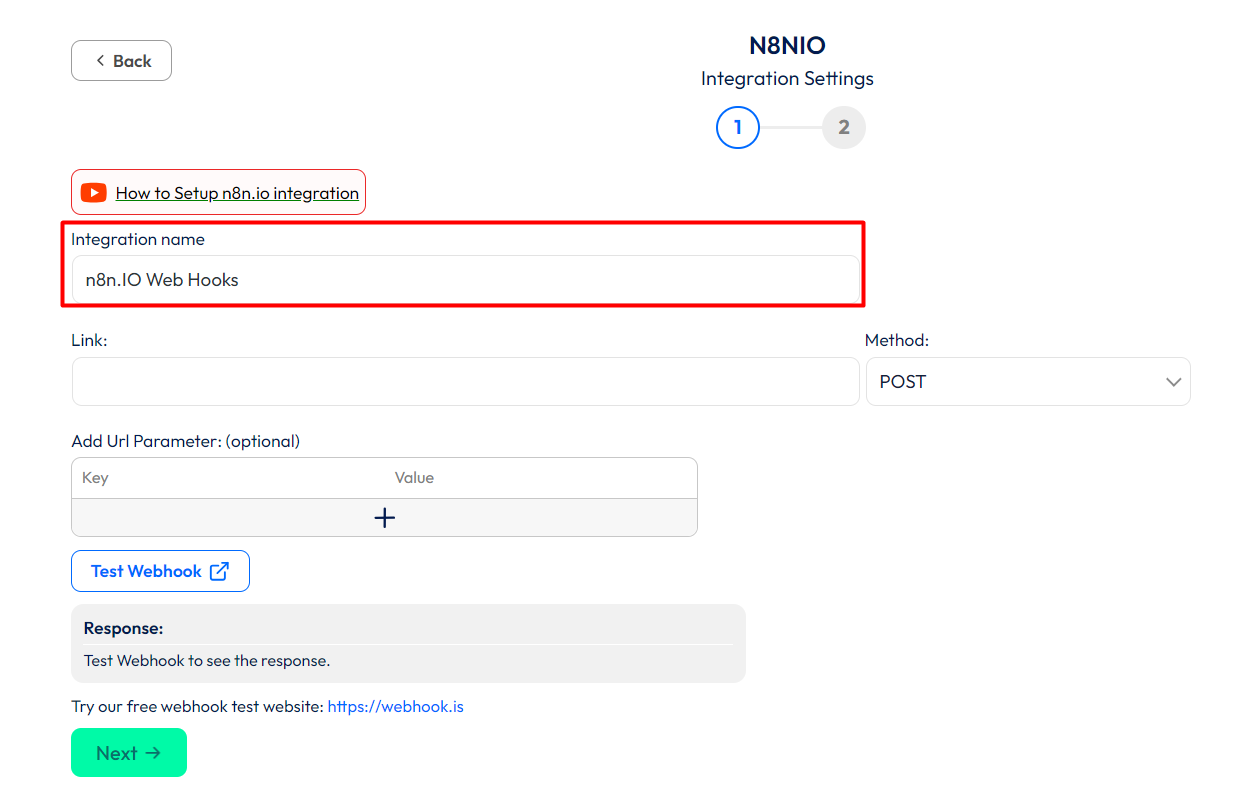Click the Method dropdown chevron arrow
This screenshot has width=1241, height=789.
click(x=1173, y=382)
